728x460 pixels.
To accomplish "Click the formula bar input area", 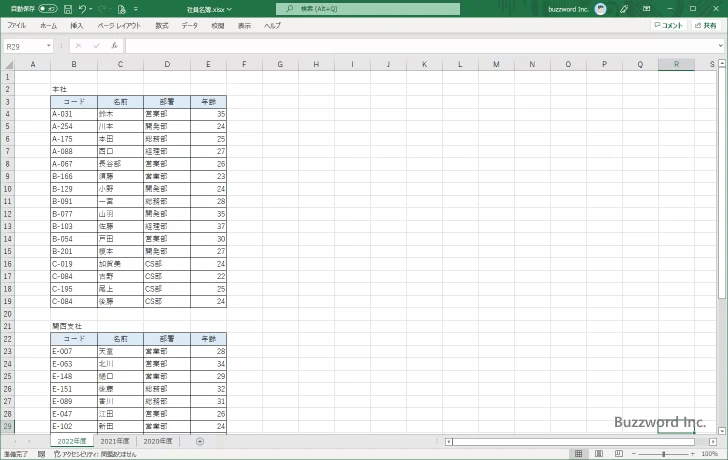I will 421,45.
